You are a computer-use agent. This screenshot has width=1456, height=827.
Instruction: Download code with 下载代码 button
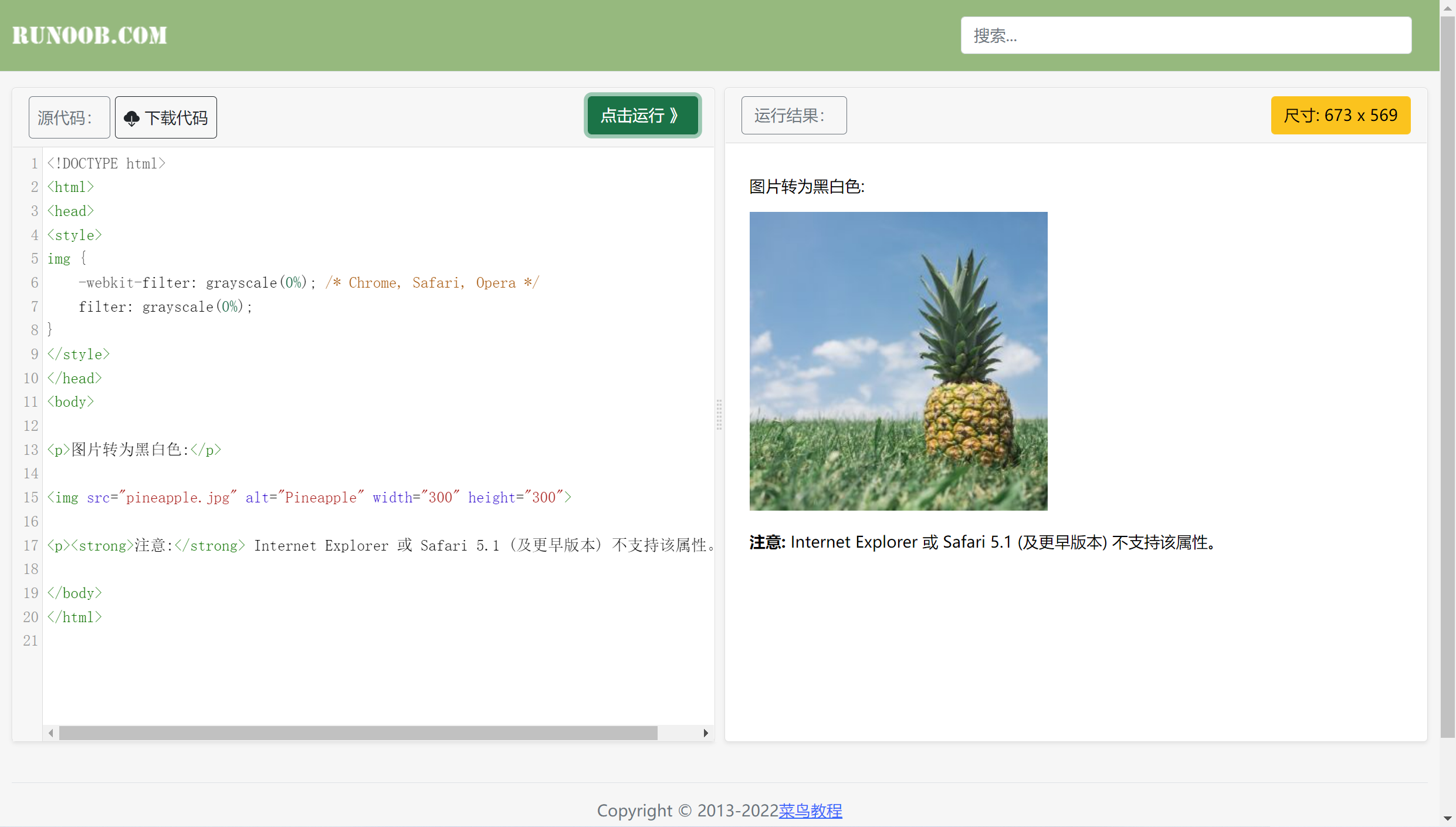[166, 117]
